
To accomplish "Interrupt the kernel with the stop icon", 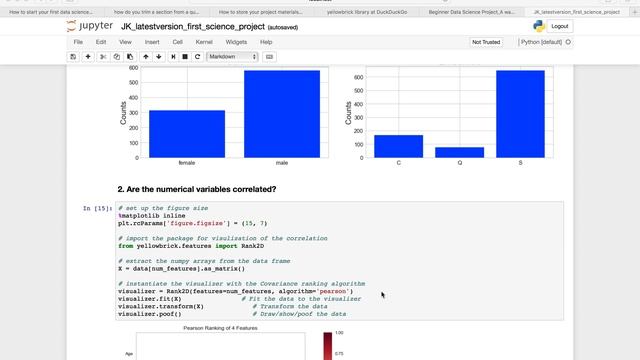I will (185, 57).
